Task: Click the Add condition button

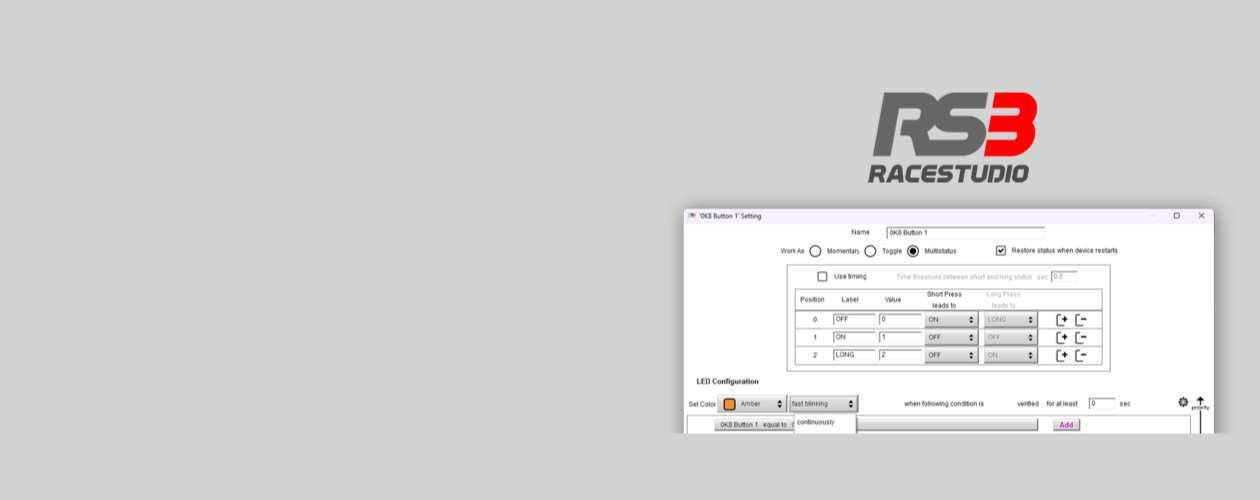Action: click(1066, 425)
